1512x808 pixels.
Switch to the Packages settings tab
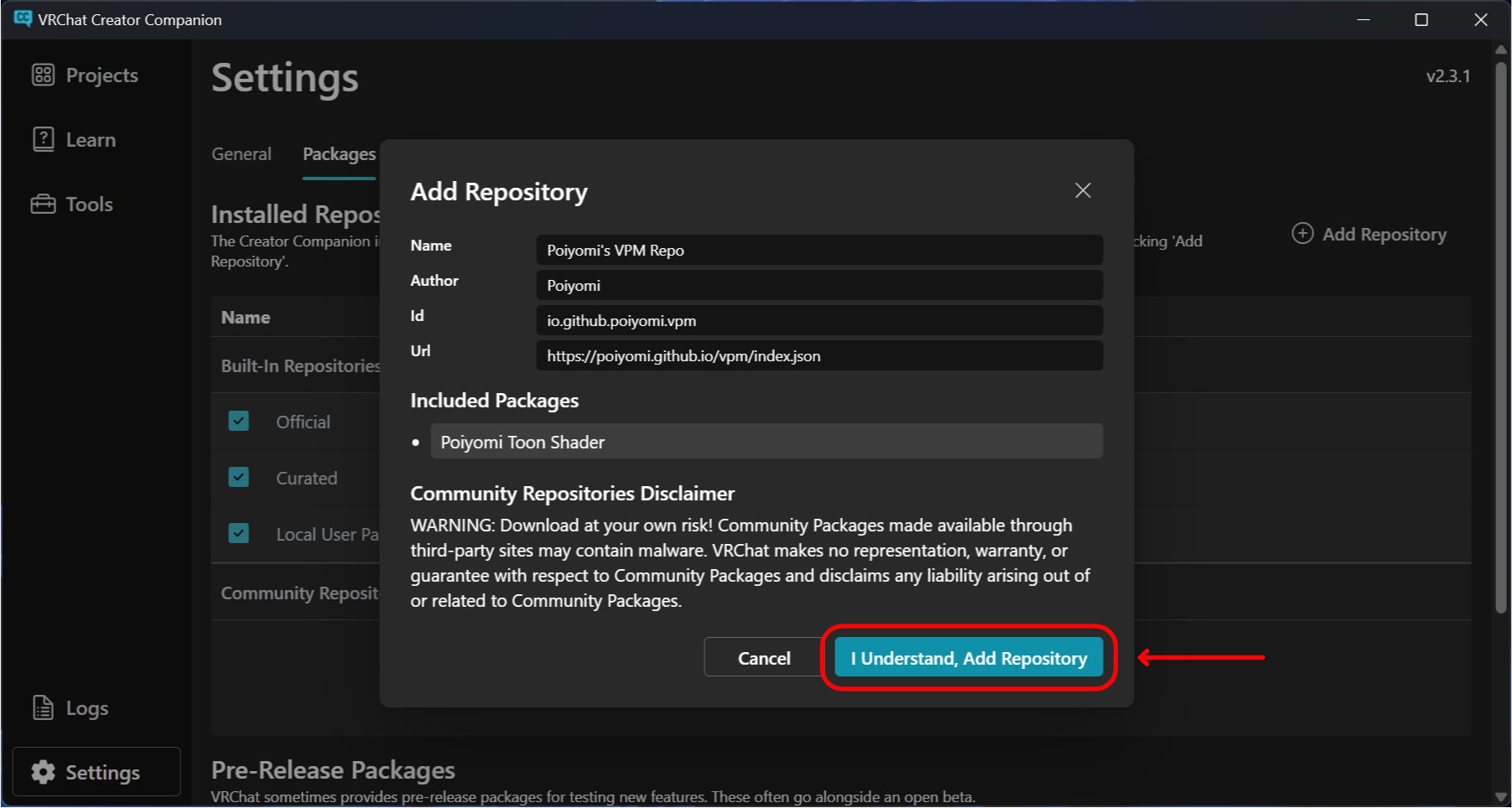(339, 154)
